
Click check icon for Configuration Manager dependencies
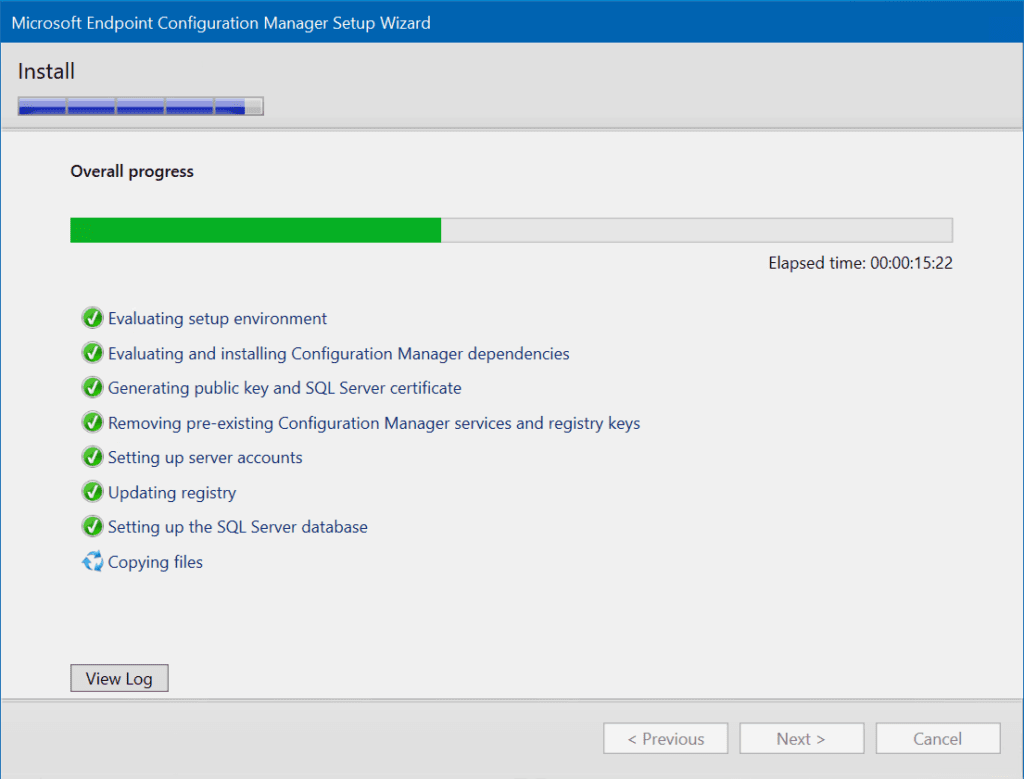pyautogui.click(x=92, y=353)
